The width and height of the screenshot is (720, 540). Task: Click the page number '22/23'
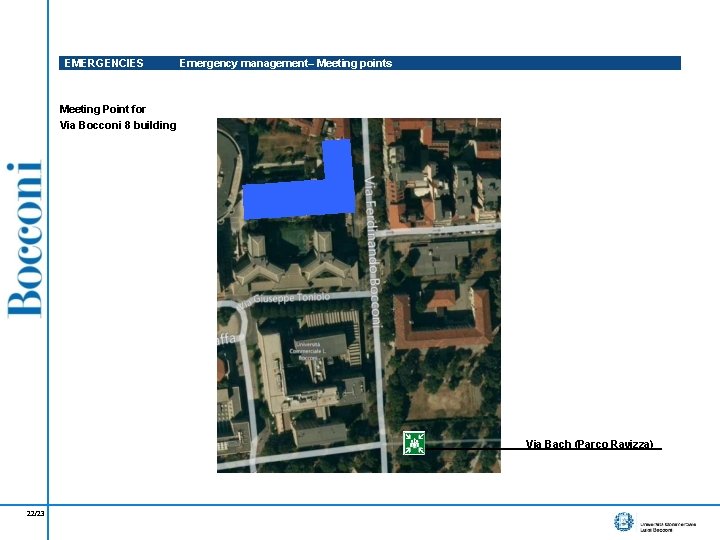click(x=35, y=513)
